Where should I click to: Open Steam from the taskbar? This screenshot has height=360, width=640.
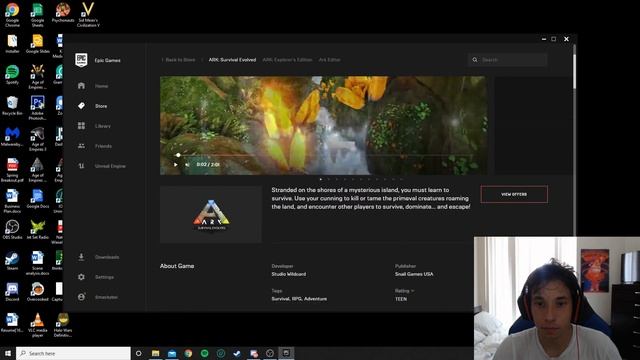point(237,353)
